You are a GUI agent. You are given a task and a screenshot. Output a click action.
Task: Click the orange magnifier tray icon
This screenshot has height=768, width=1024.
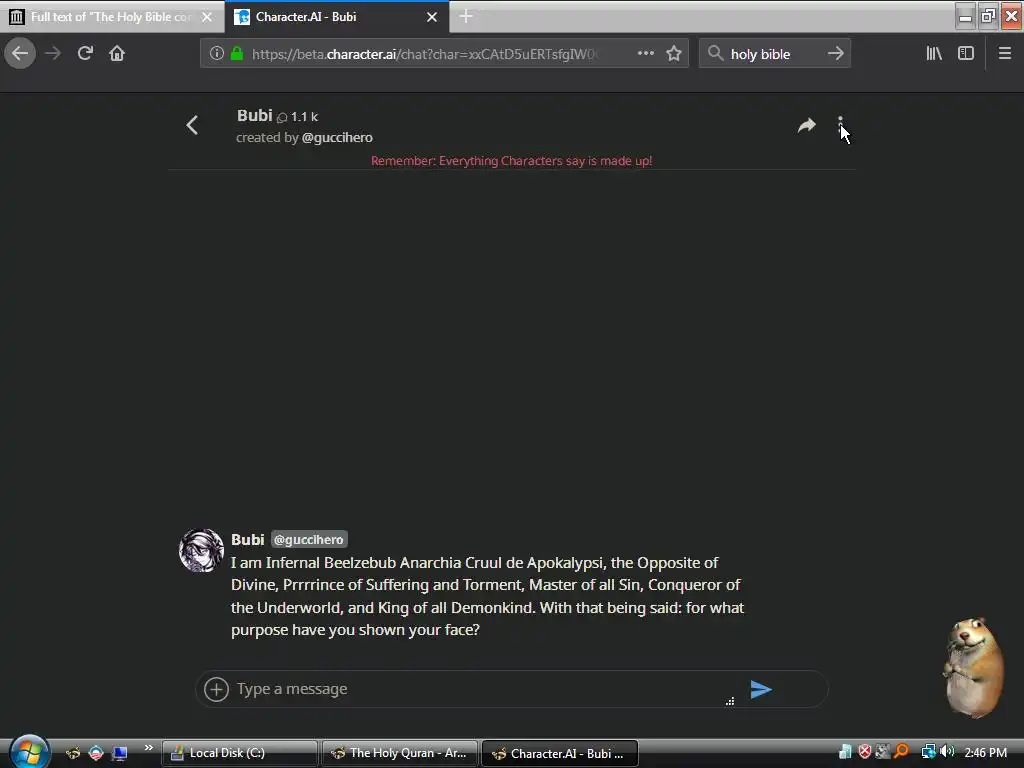click(902, 752)
